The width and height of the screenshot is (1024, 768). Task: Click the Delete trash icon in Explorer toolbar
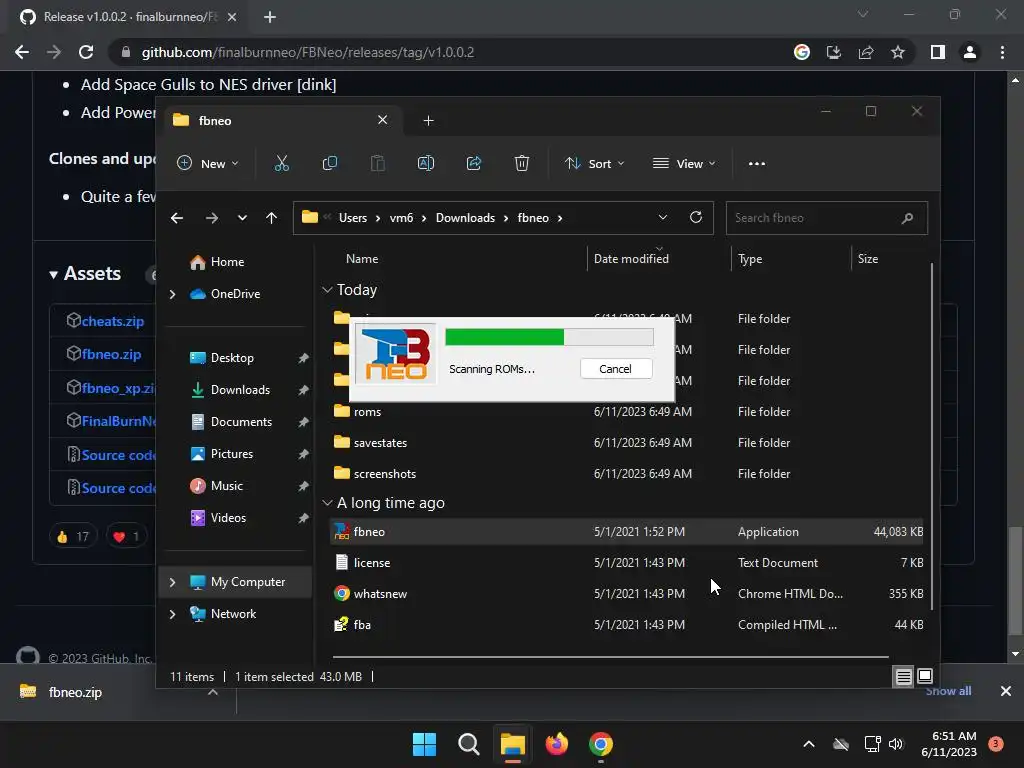[x=521, y=163]
